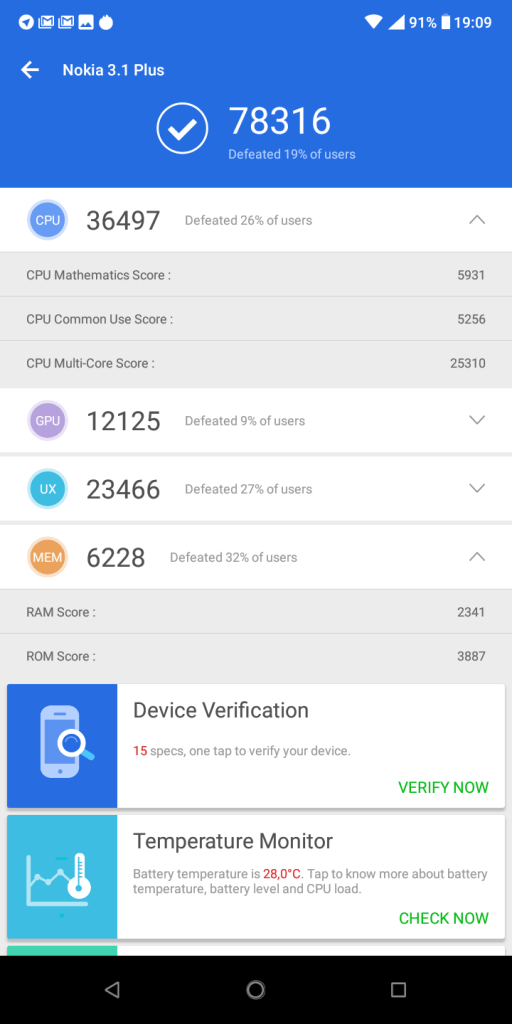This screenshot has width=512, height=1024.
Task: Tap the 91% battery percentage in the status bar
Action: click(x=423, y=23)
